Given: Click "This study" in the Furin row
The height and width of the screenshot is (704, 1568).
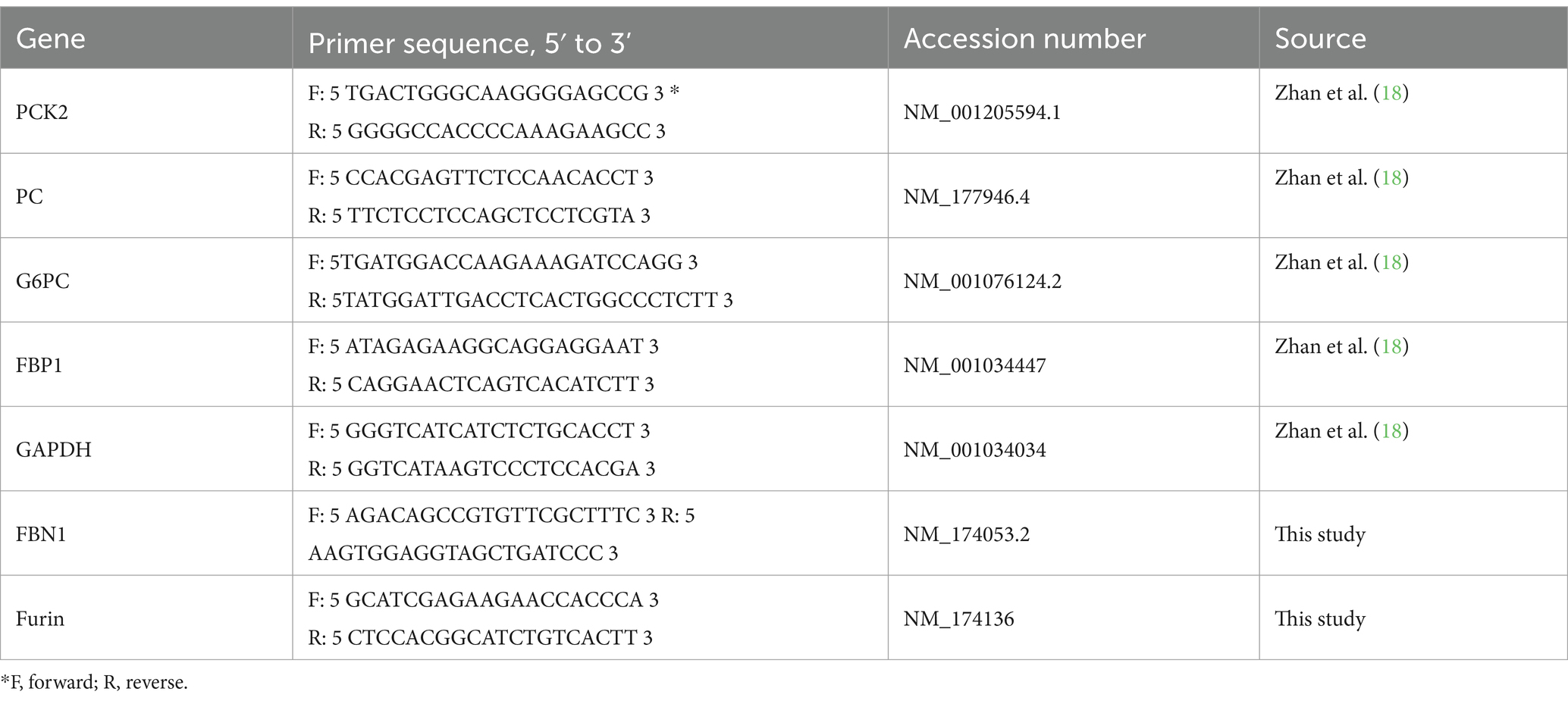Looking at the screenshot, I should tap(1320, 618).
